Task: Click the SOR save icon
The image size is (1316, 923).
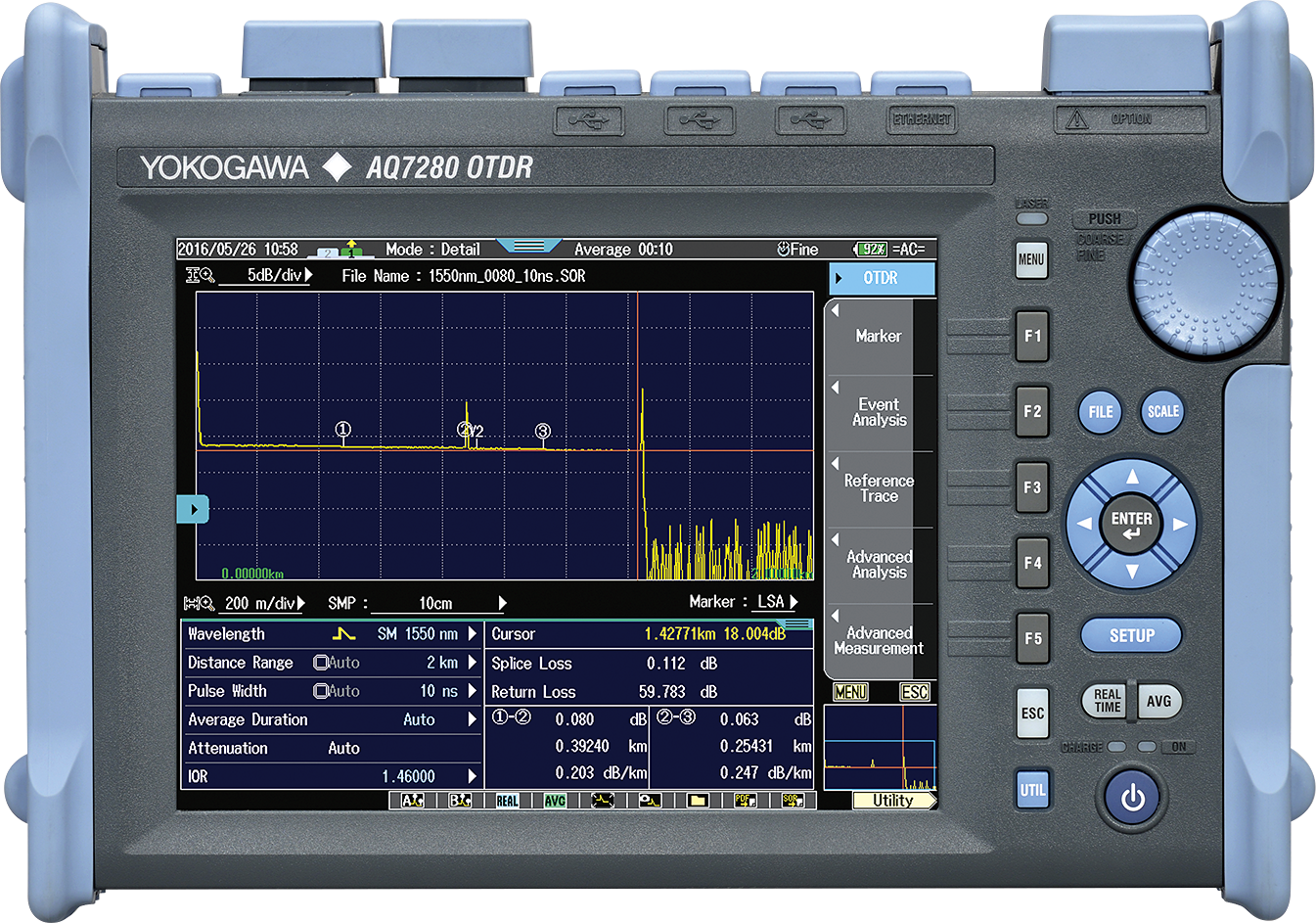Action: click(x=793, y=801)
